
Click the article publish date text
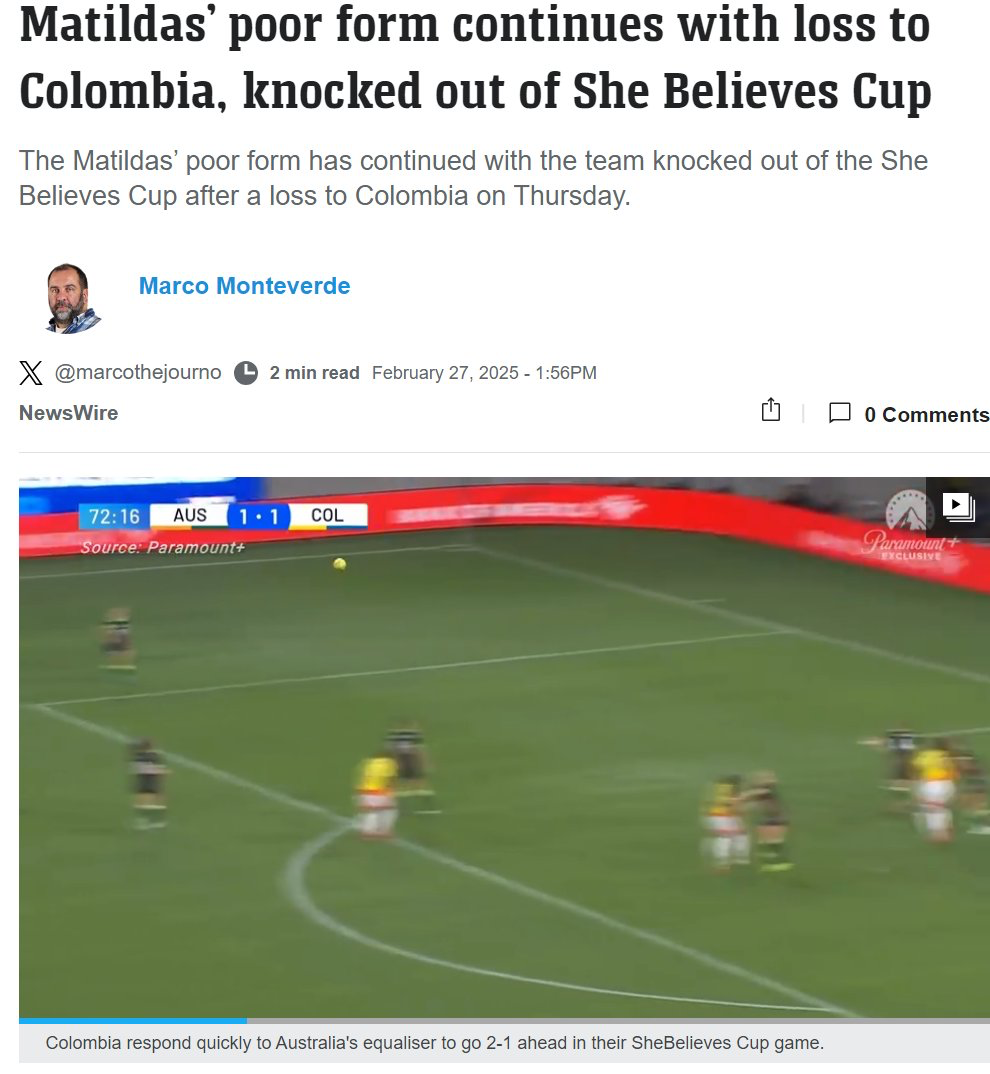(x=484, y=373)
